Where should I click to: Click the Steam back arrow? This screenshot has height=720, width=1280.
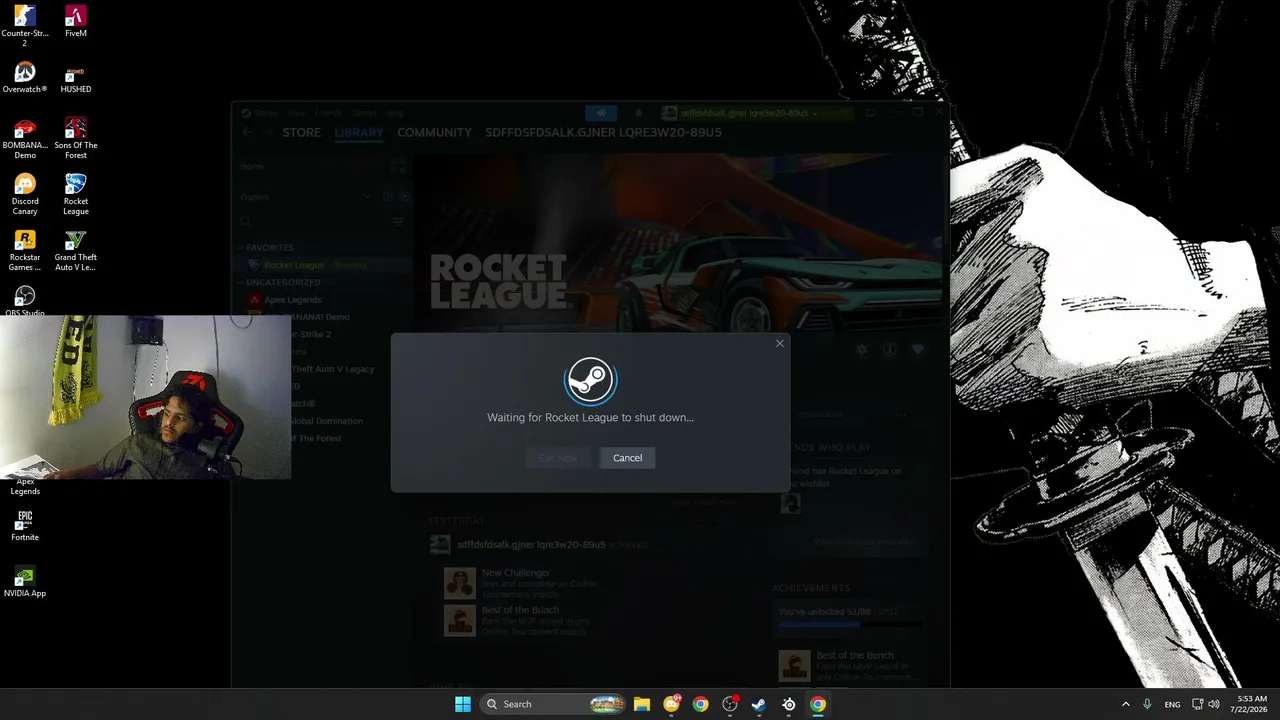pos(247,133)
